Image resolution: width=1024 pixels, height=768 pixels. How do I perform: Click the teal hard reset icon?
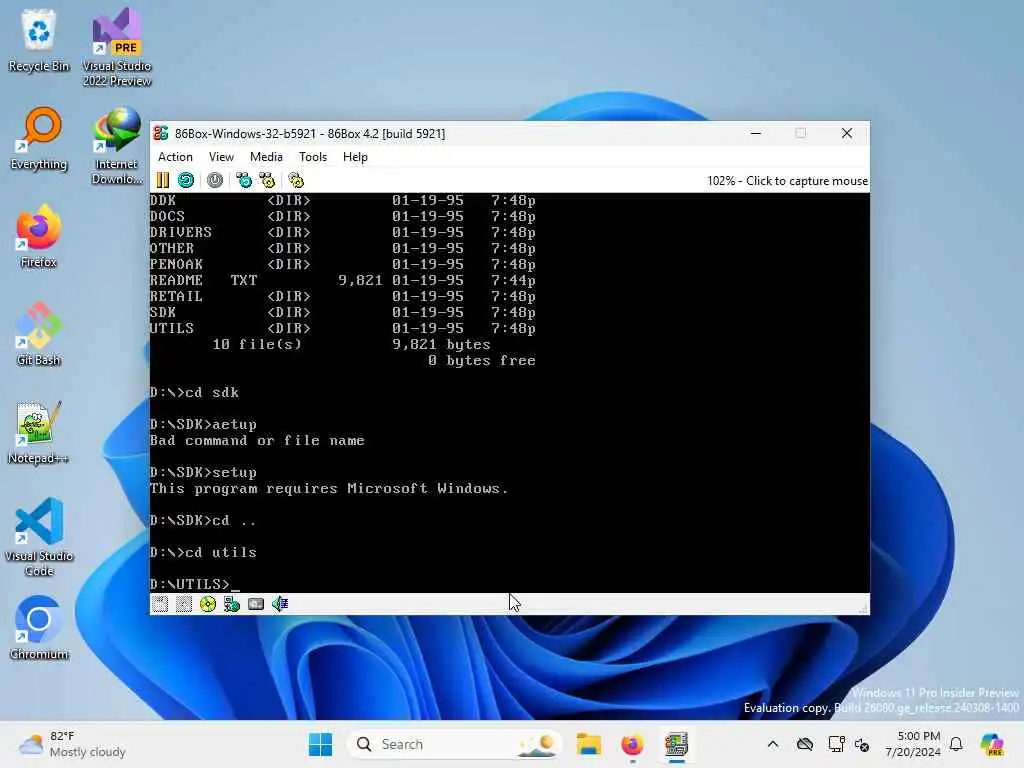coord(186,180)
